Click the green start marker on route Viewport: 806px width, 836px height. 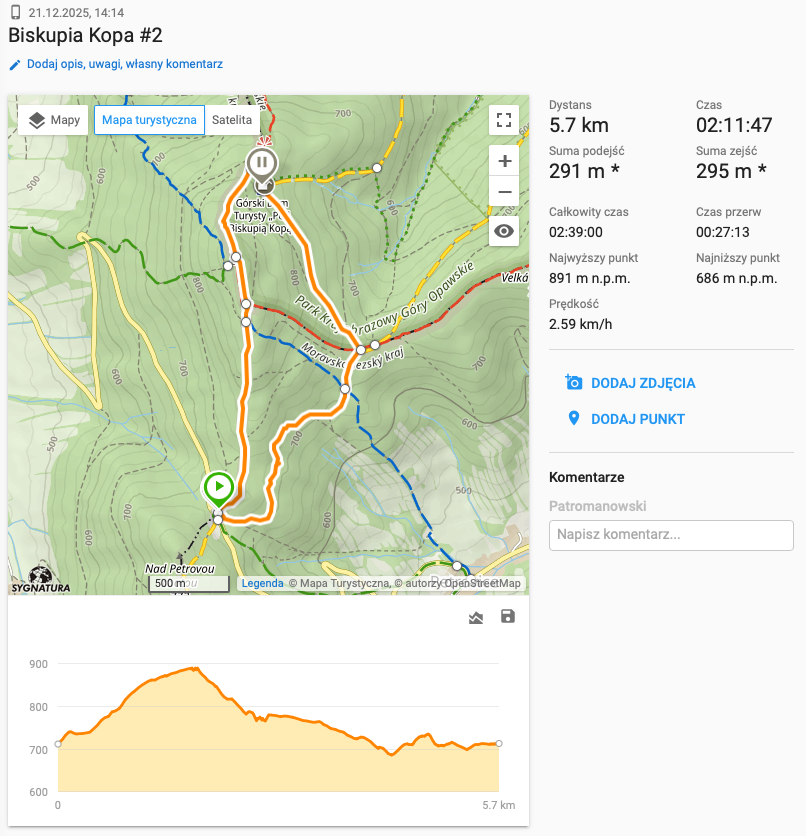[218, 489]
